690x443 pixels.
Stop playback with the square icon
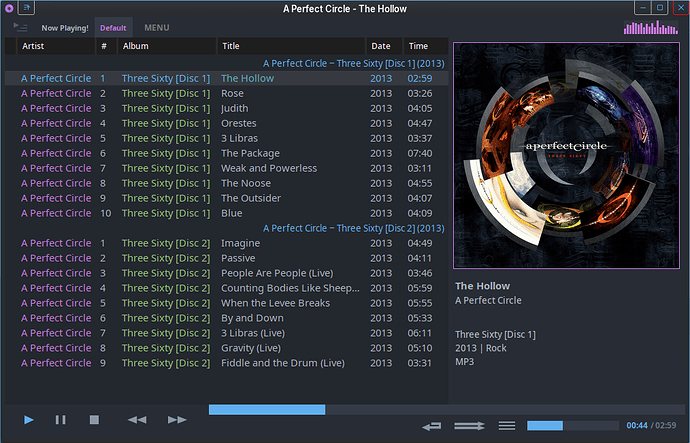(x=94, y=420)
